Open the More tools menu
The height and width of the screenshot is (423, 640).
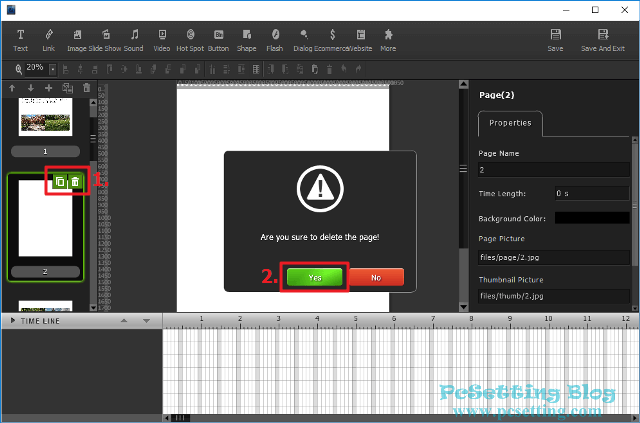[x=388, y=39]
